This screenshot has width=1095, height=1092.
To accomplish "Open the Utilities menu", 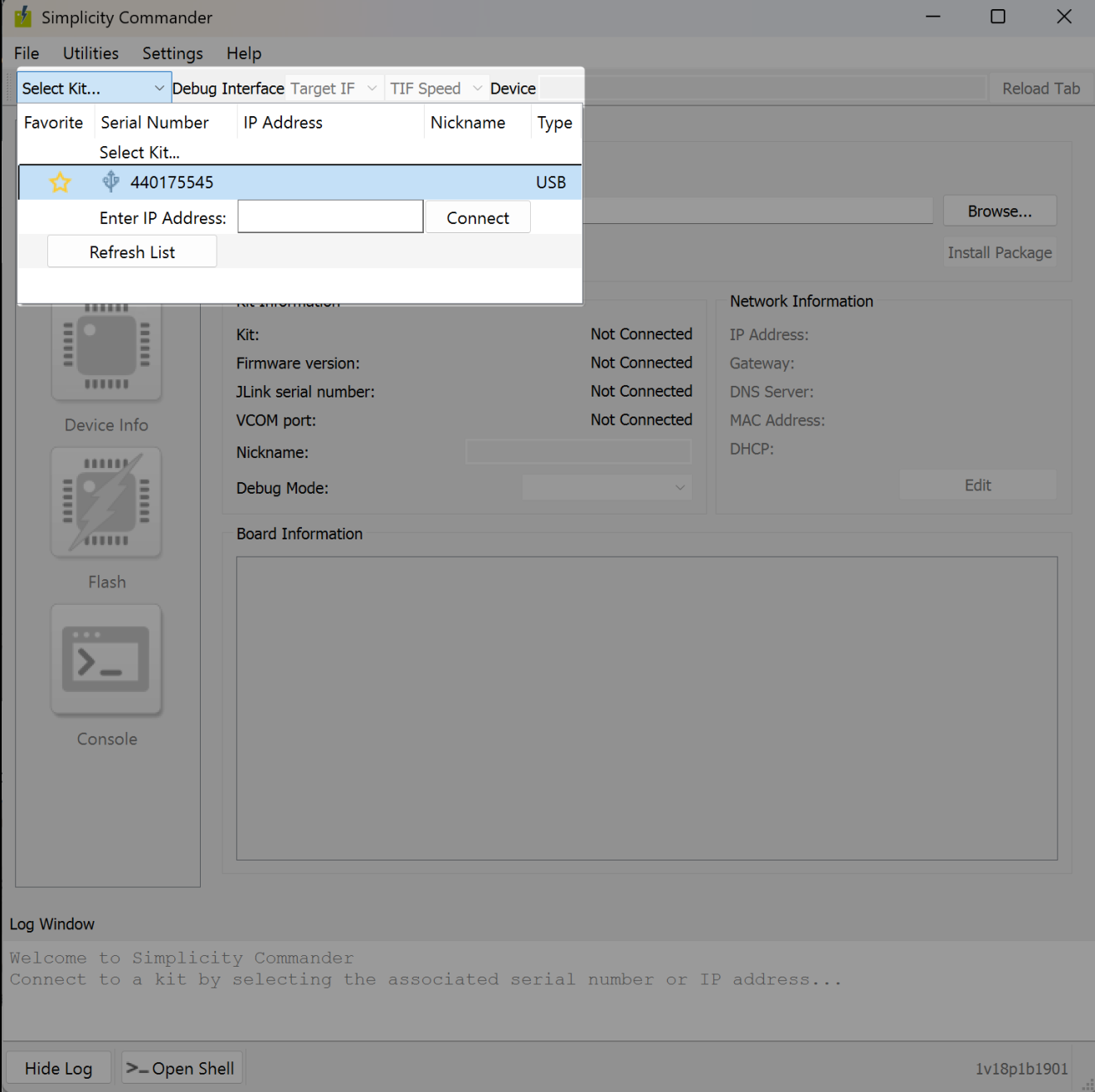I will 90,53.
